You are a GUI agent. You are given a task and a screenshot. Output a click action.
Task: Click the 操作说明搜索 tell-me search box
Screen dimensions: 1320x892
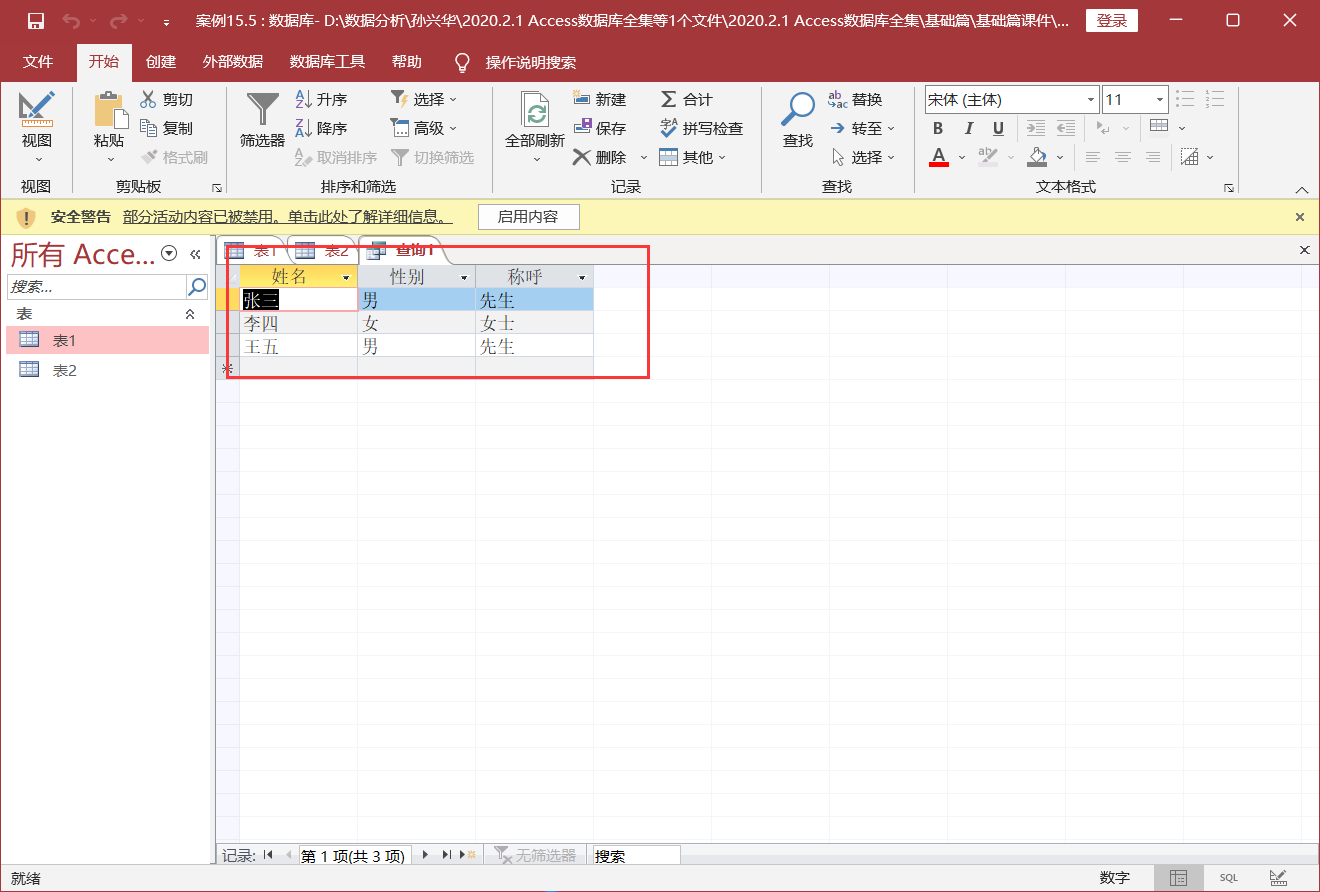pos(531,62)
